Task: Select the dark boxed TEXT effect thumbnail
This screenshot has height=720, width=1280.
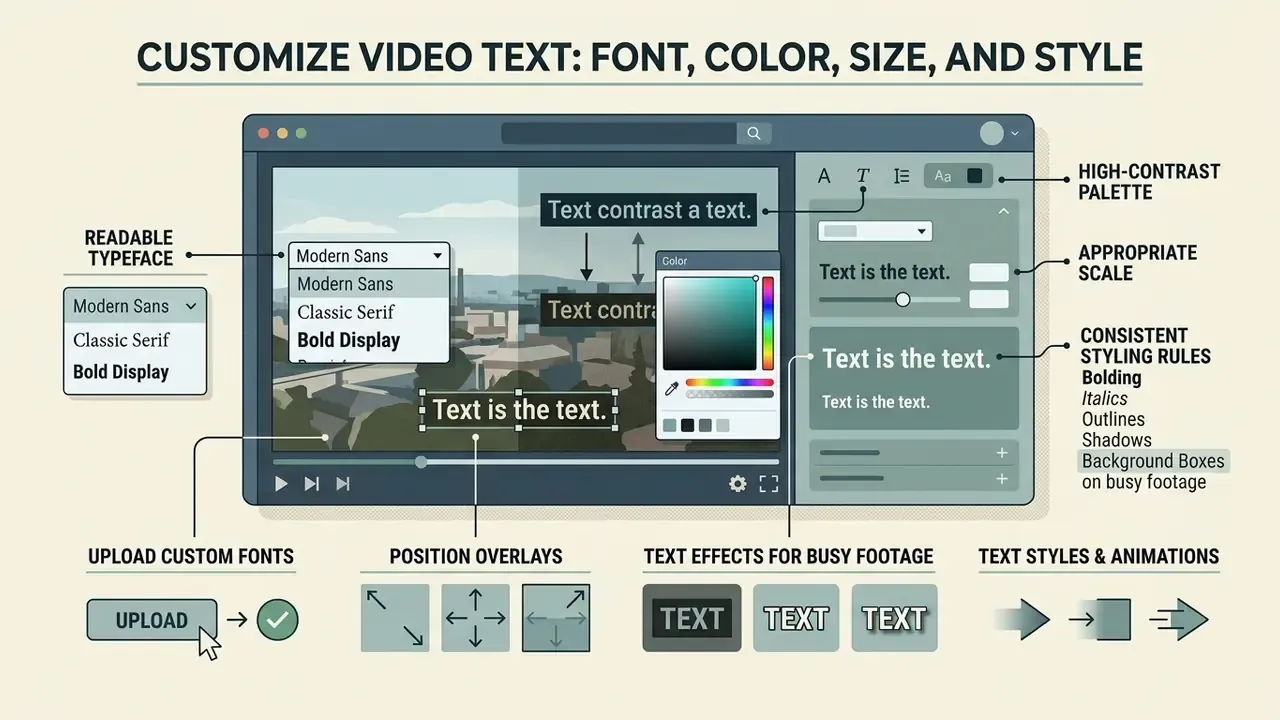Action: click(692, 618)
